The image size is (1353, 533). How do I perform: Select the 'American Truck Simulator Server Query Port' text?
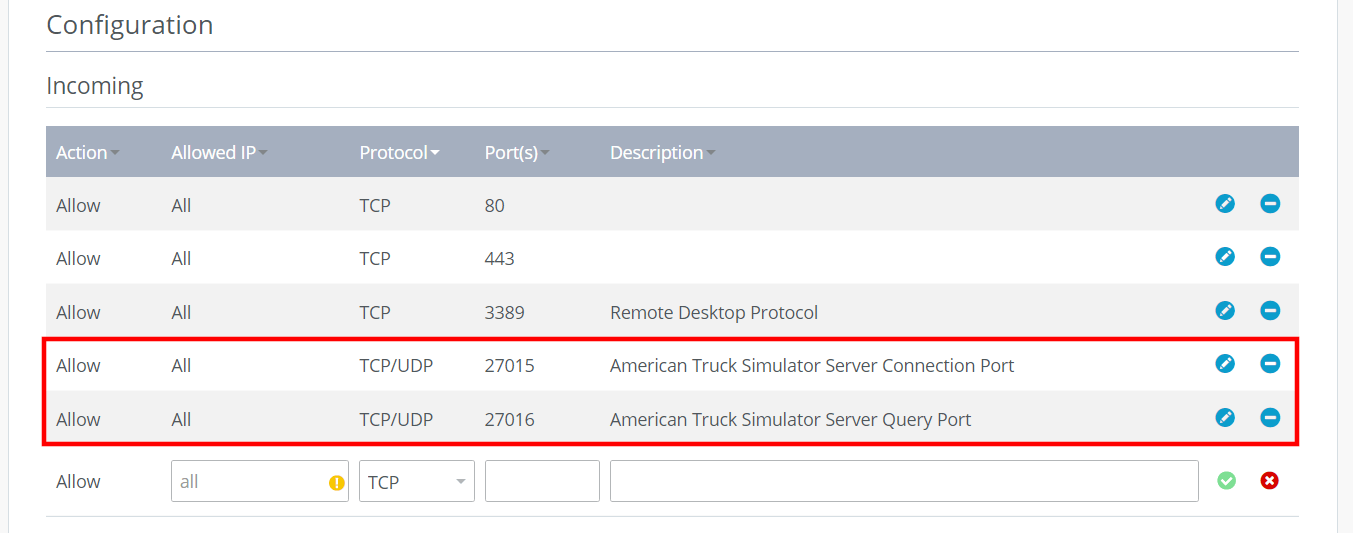click(x=790, y=419)
